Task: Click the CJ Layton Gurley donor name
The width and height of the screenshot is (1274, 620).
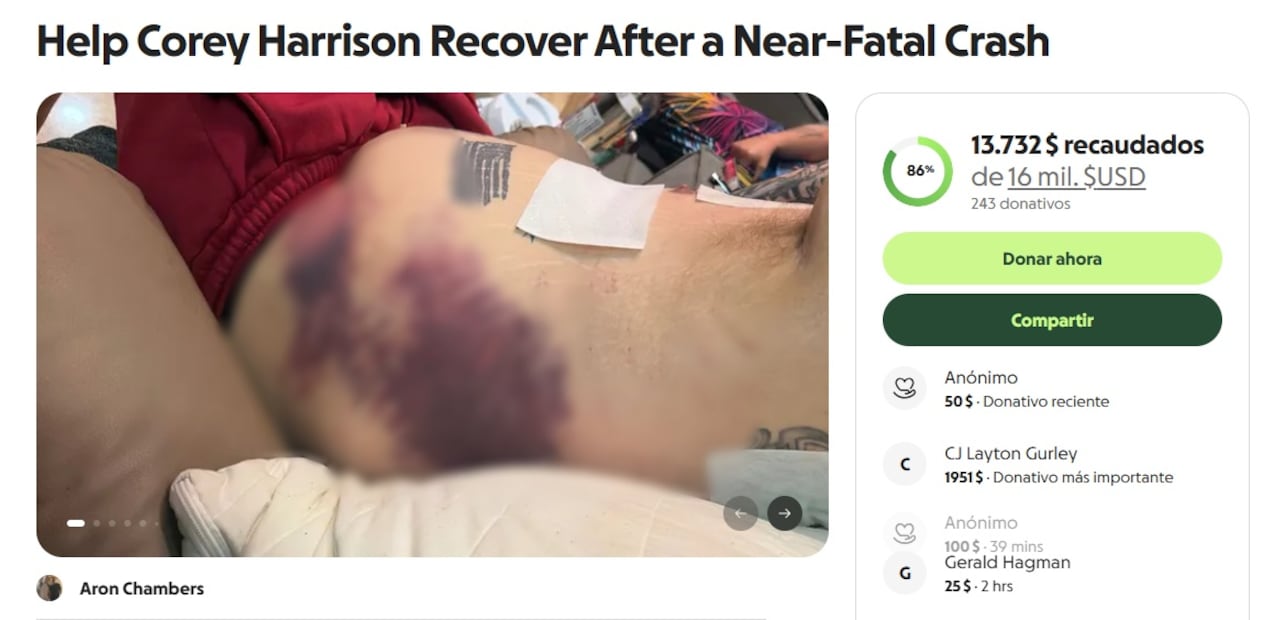Action: (1011, 453)
